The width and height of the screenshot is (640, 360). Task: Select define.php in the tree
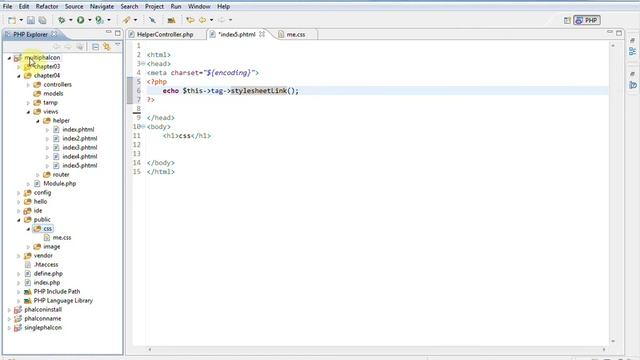click(48, 273)
